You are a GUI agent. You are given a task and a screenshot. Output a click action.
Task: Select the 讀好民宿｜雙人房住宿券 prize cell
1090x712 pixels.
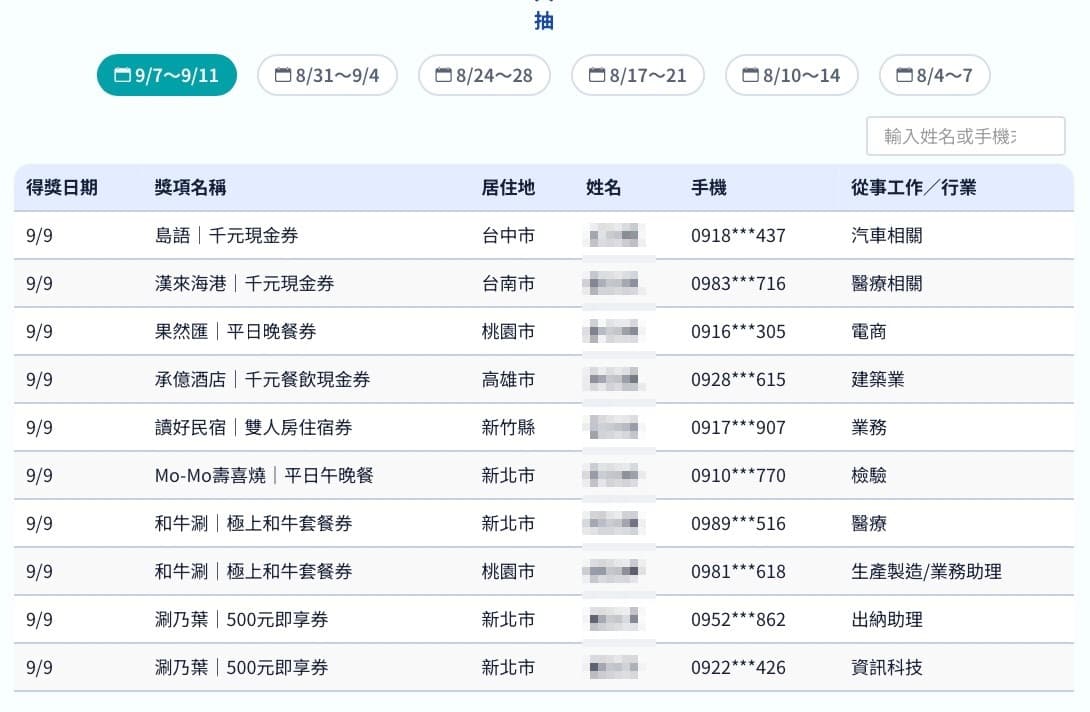[254, 428]
